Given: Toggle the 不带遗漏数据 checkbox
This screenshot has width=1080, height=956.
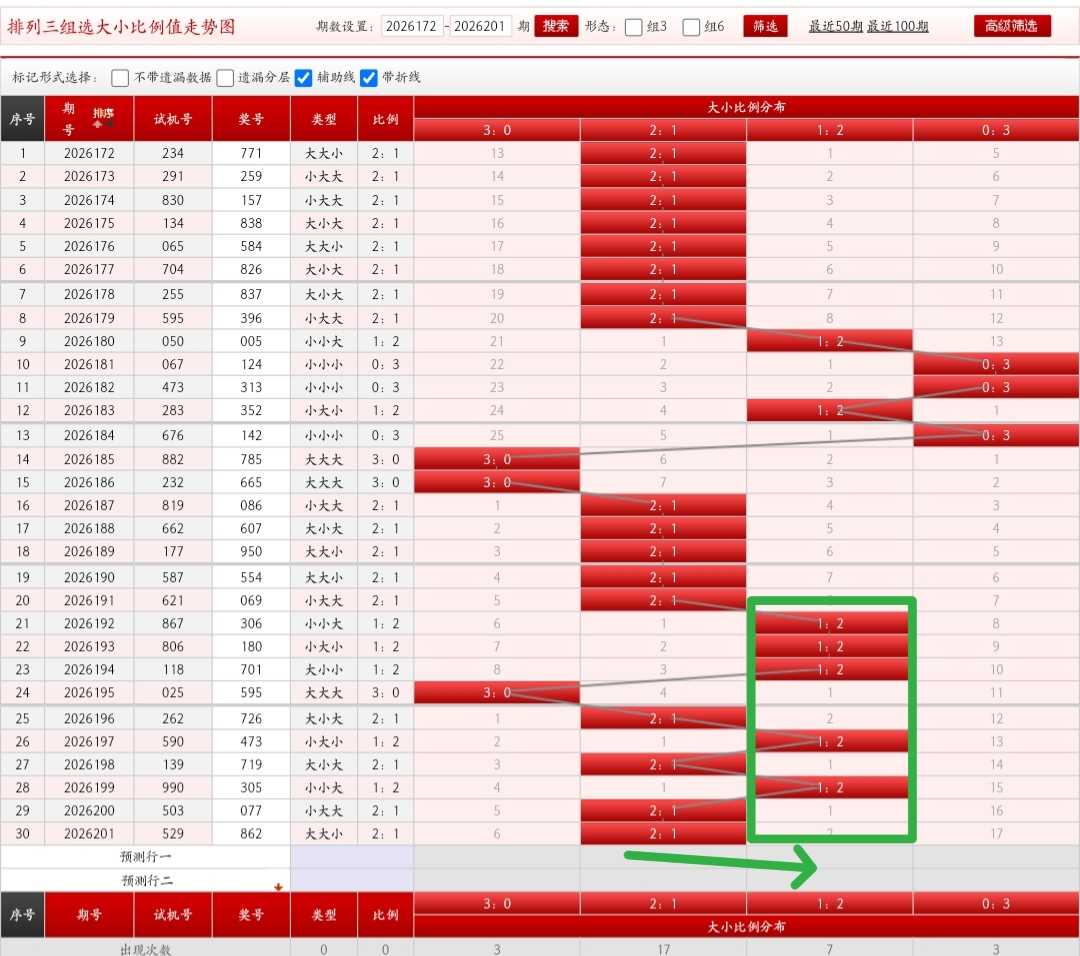Looking at the screenshot, I should [120, 78].
